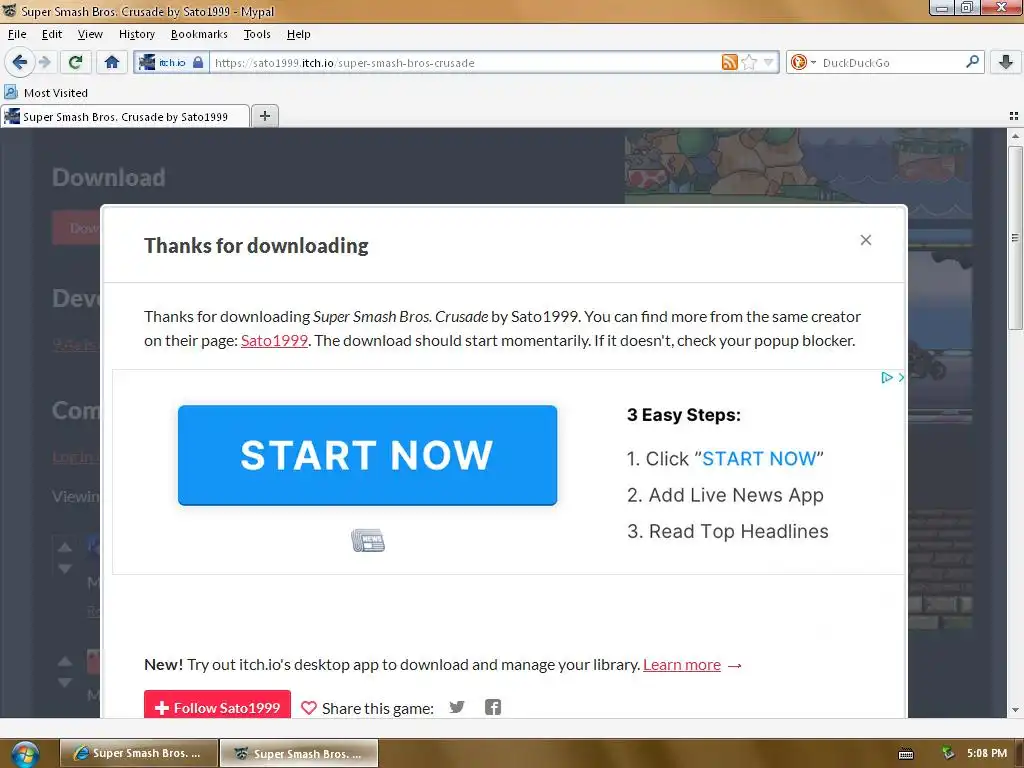Click the AdChoices triangle icon
Viewport: 1024px width, 768px height.
coord(886,377)
